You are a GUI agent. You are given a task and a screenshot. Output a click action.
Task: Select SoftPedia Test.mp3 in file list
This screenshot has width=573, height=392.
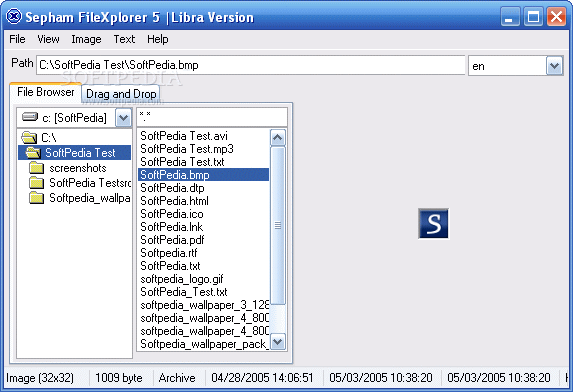[x=187, y=149]
